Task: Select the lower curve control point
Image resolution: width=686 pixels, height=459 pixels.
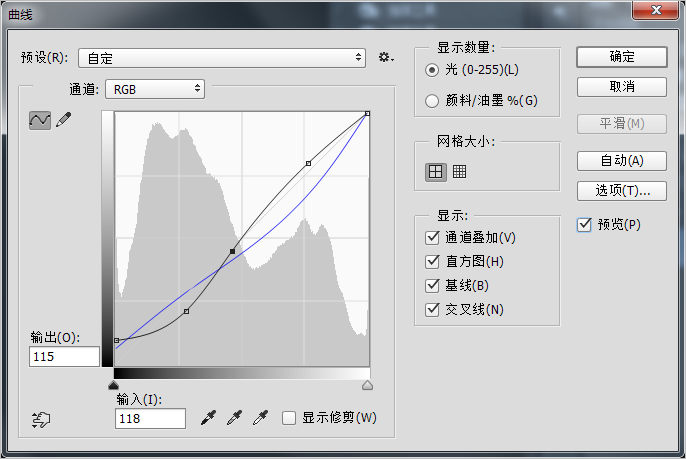Action: pos(186,311)
